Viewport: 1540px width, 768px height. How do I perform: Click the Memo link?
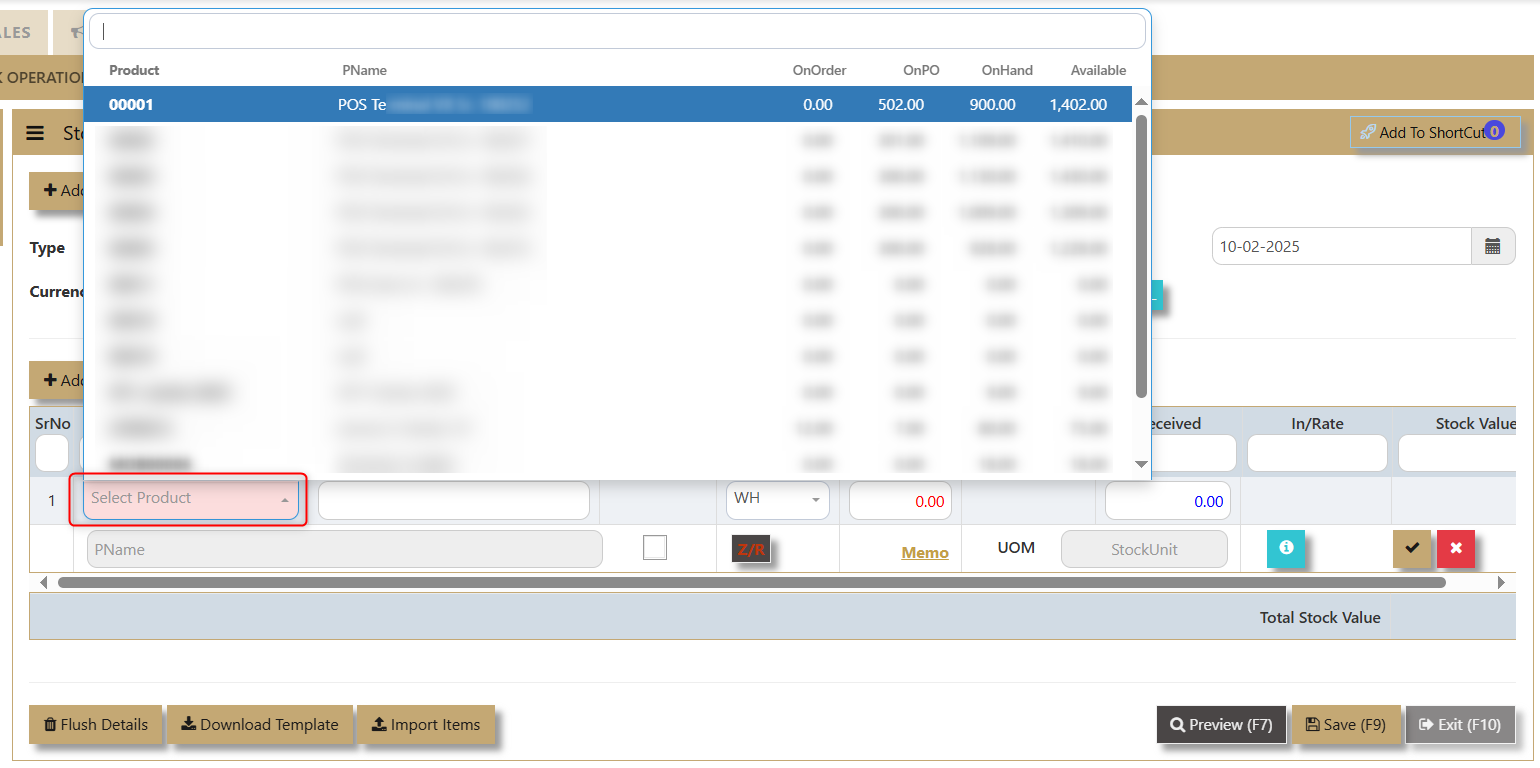coord(924,552)
